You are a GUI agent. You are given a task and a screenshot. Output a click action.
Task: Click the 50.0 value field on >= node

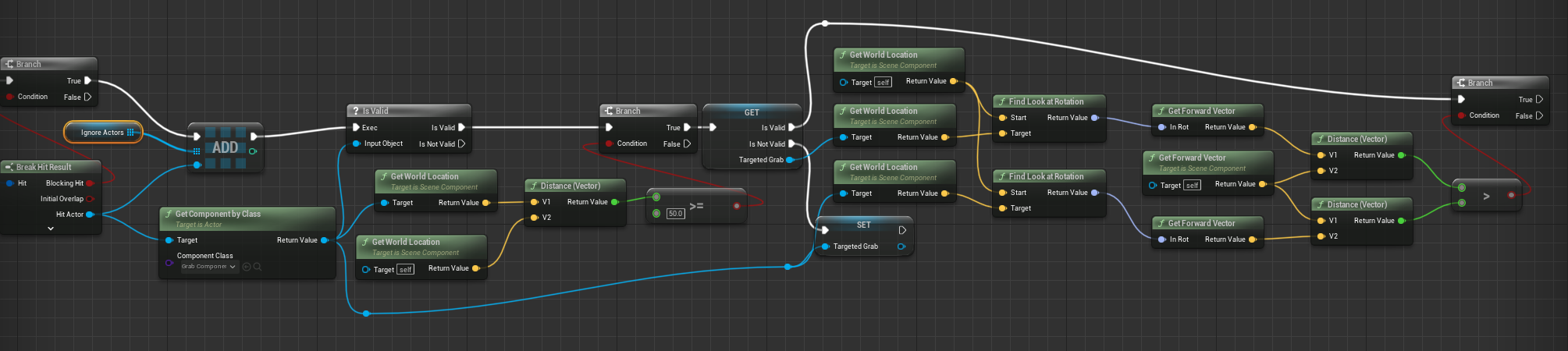[675, 214]
